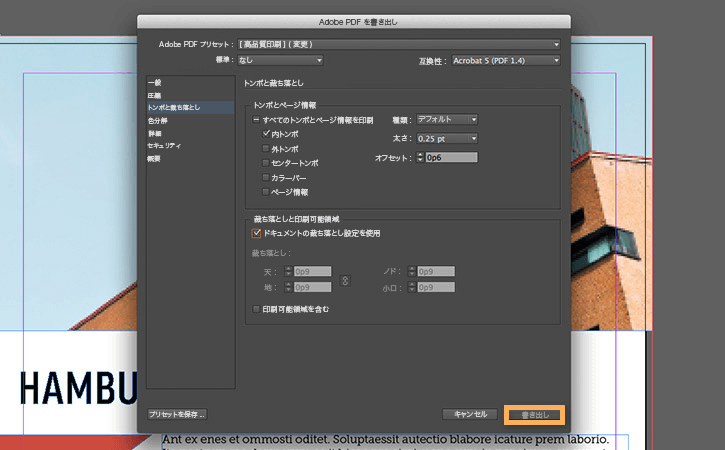Click the 書き出し export button

tap(535, 415)
